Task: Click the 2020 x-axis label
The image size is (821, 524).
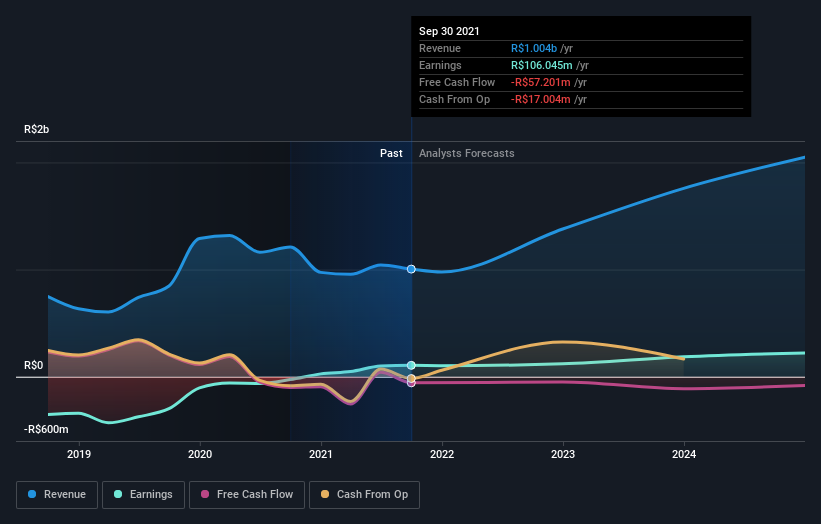Action: pos(200,454)
